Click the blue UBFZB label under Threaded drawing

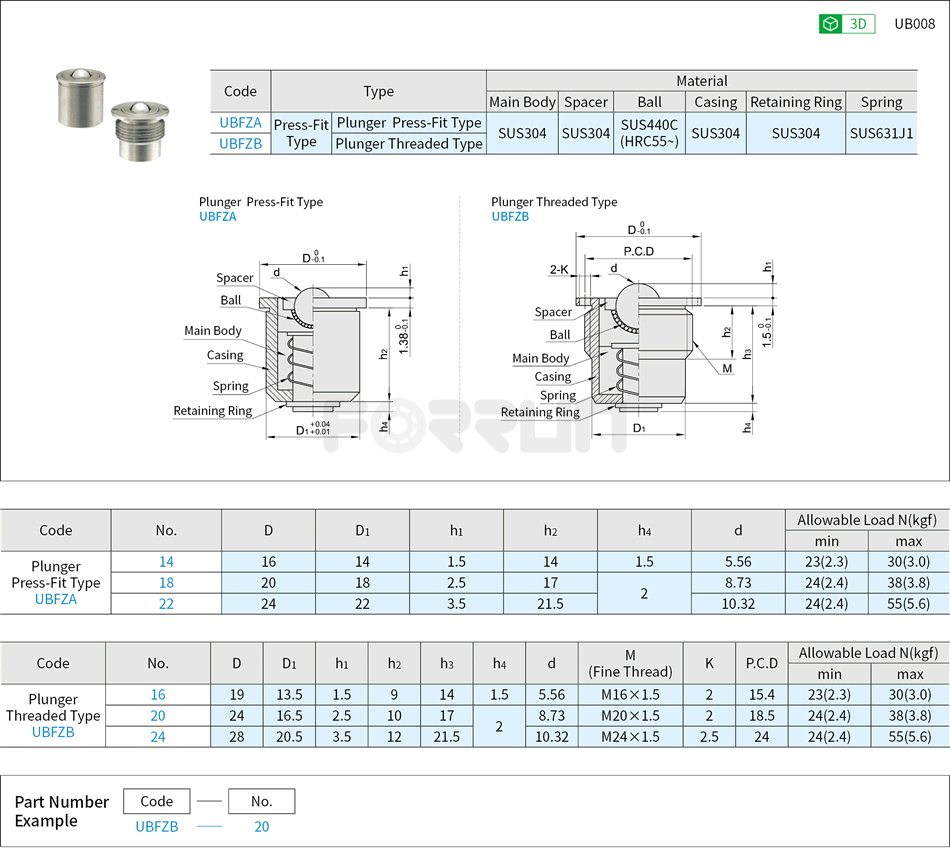pyautogui.click(x=510, y=216)
